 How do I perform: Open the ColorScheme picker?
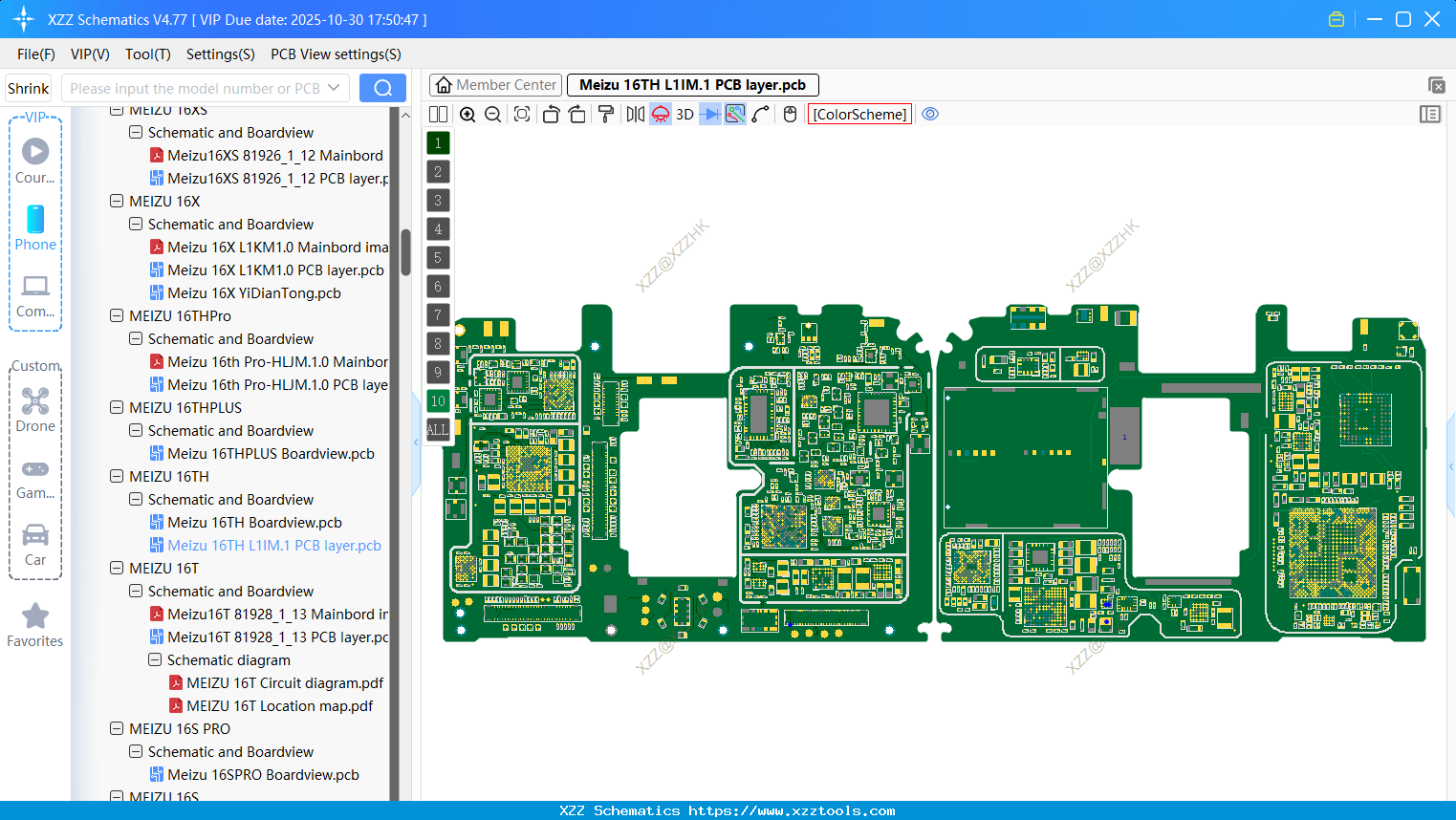point(858,114)
